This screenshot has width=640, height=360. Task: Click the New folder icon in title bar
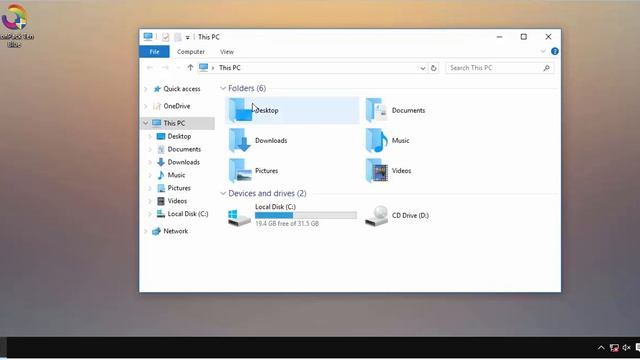point(178,37)
